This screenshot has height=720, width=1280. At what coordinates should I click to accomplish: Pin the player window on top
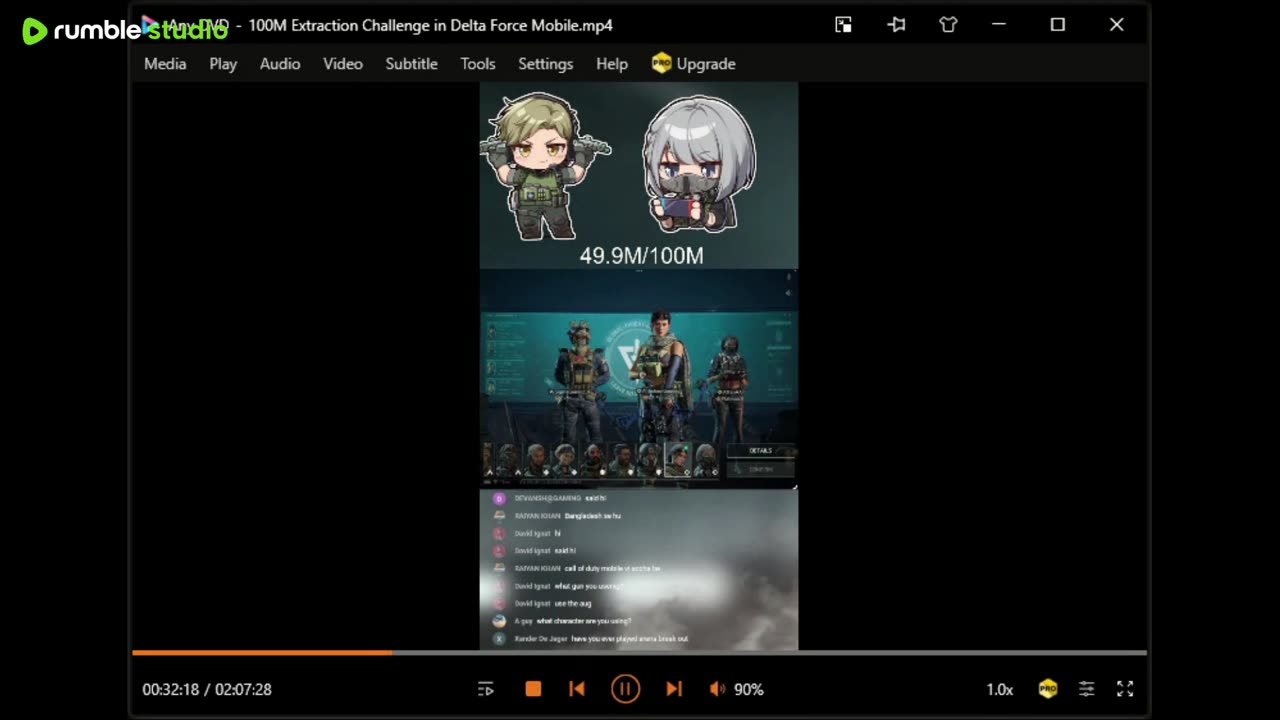[896, 25]
